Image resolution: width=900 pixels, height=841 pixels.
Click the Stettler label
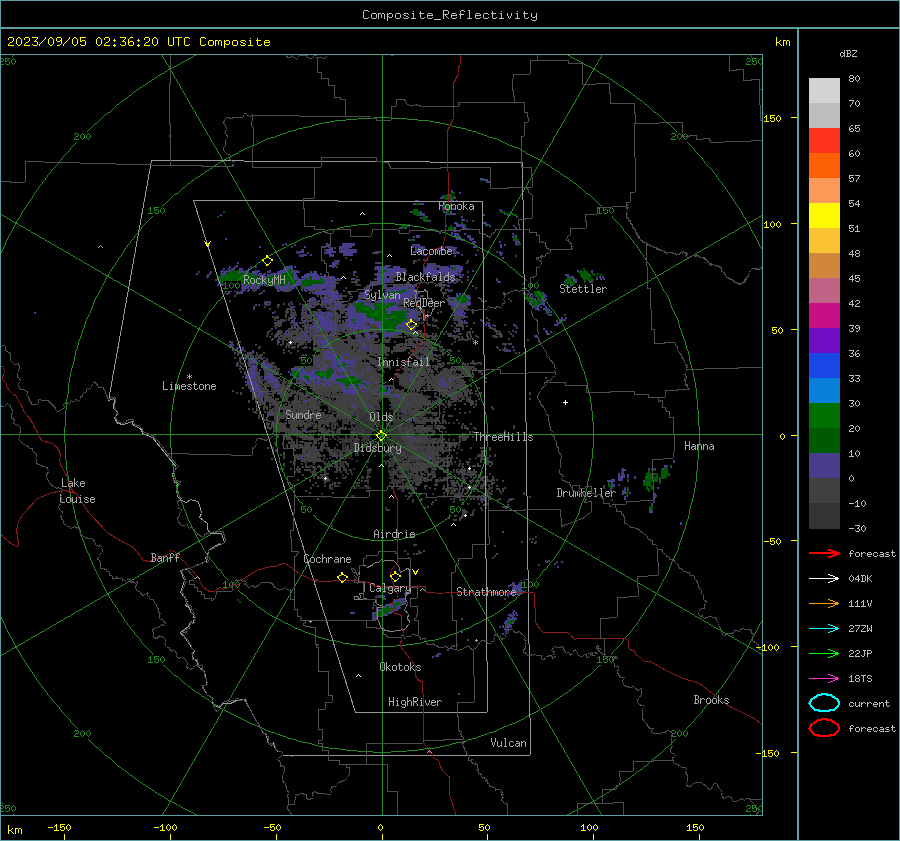pyautogui.click(x=583, y=289)
